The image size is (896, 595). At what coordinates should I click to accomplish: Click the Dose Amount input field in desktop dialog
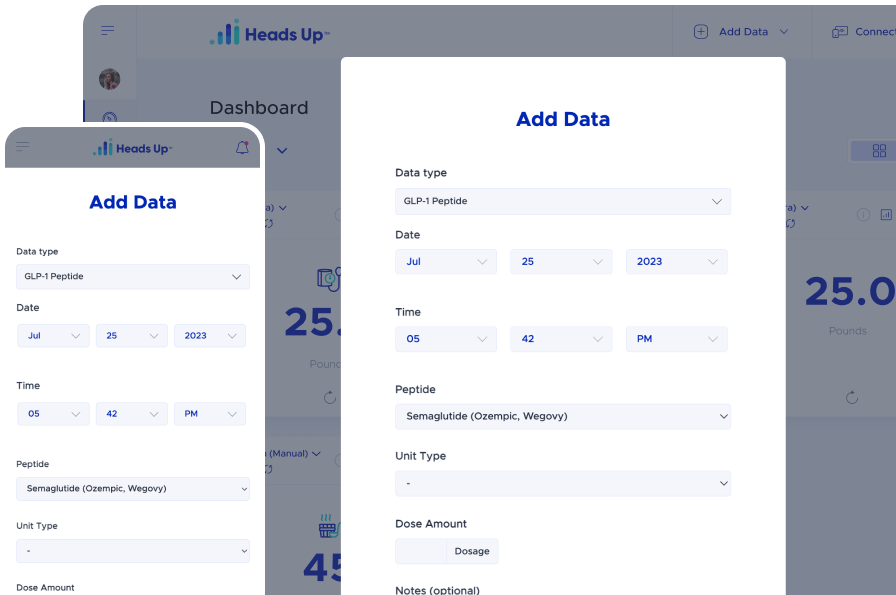tap(421, 551)
